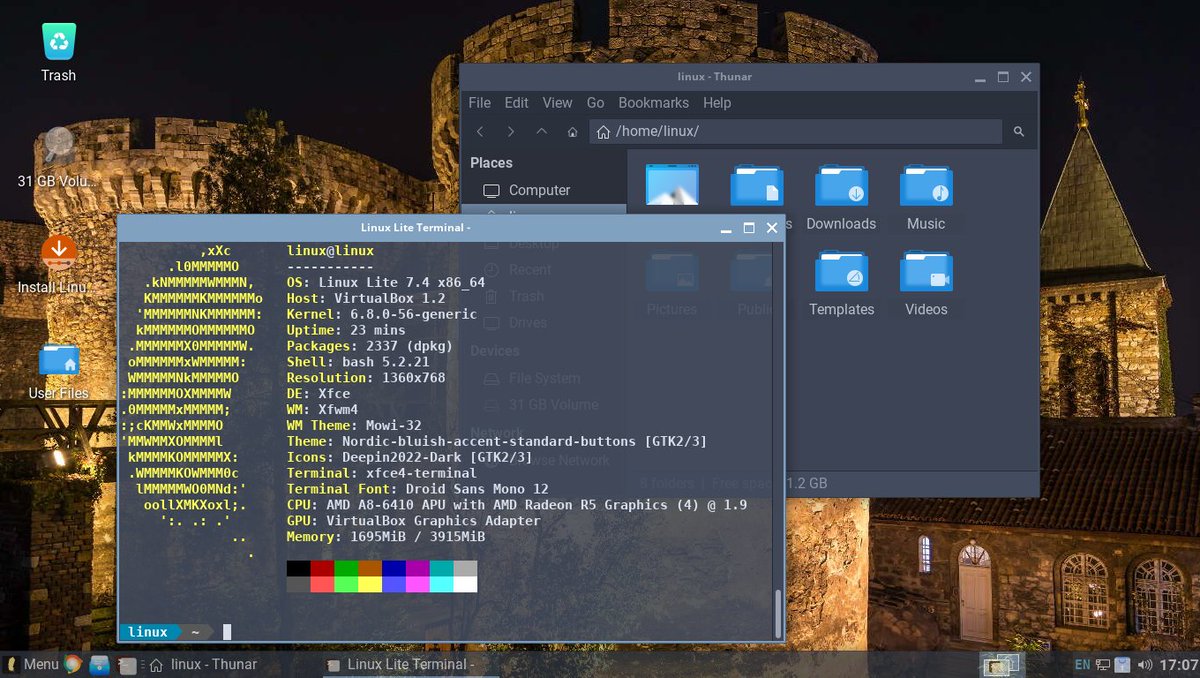Click the workspace switcher in the panel
Image resolution: width=1200 pixels, height=678 pixels.
pos(1002,664)
